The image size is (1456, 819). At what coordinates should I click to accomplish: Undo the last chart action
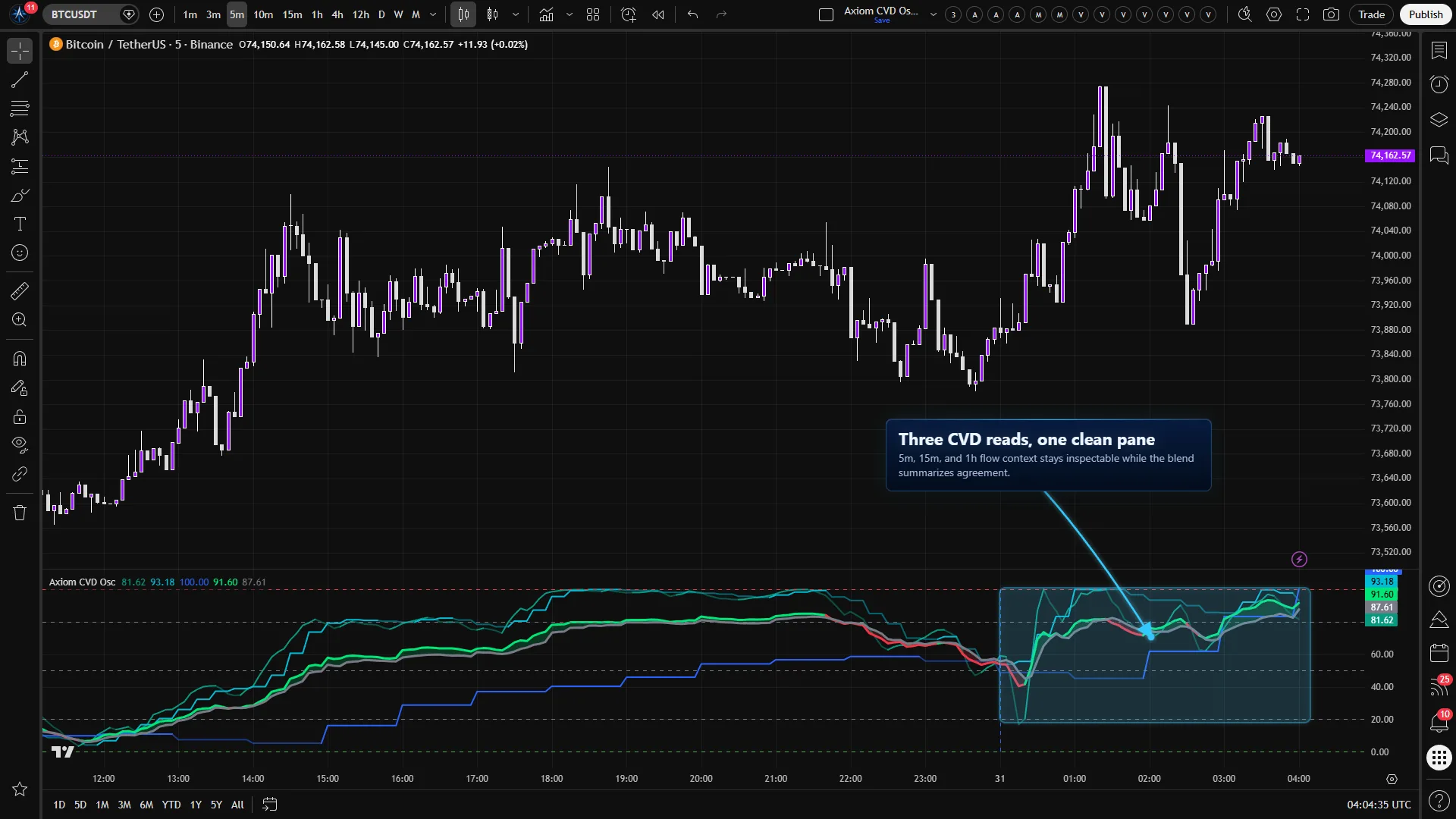[x=692, y=14]
